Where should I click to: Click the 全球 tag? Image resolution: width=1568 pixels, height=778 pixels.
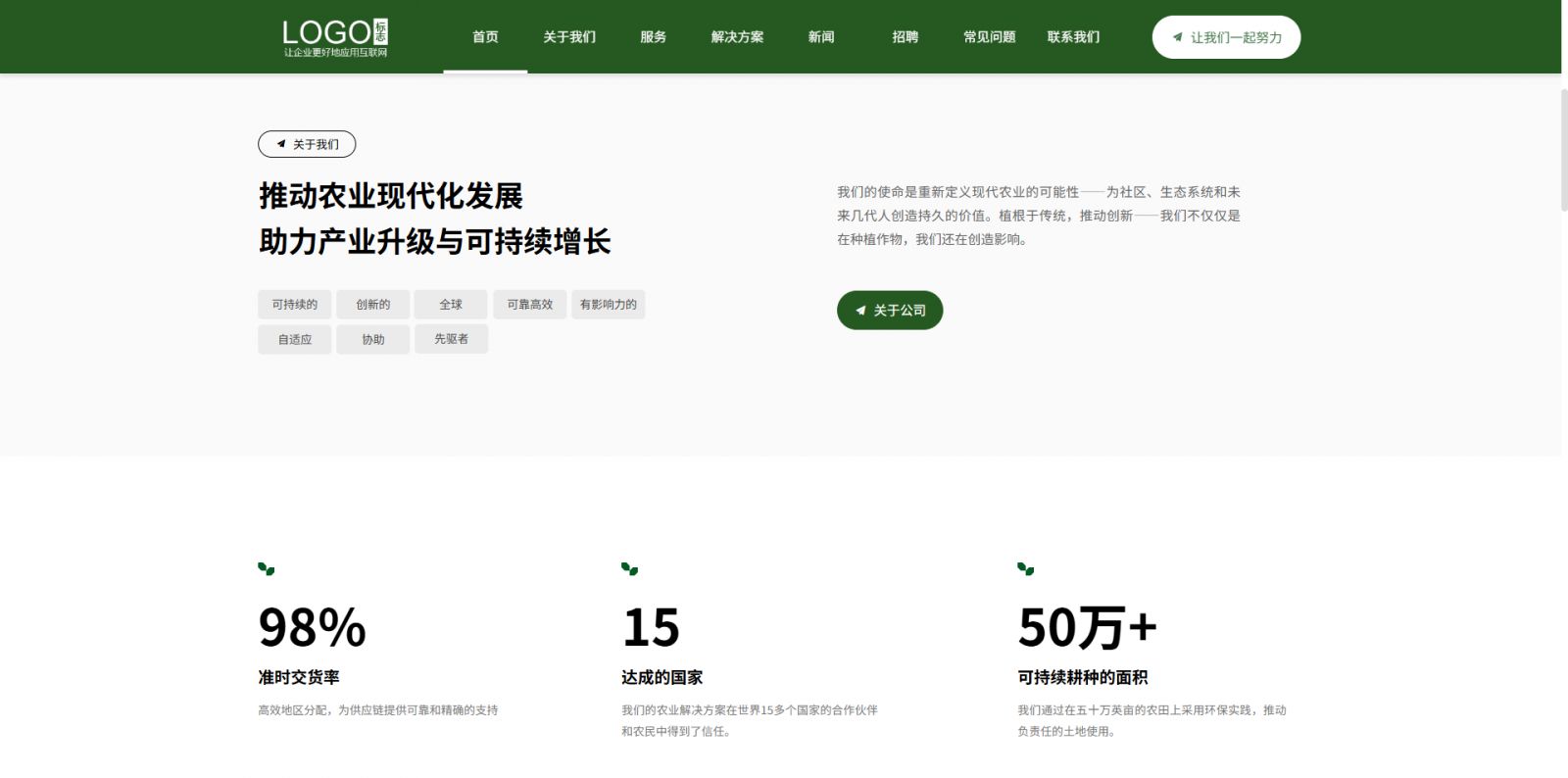click(x=451, y=305)
